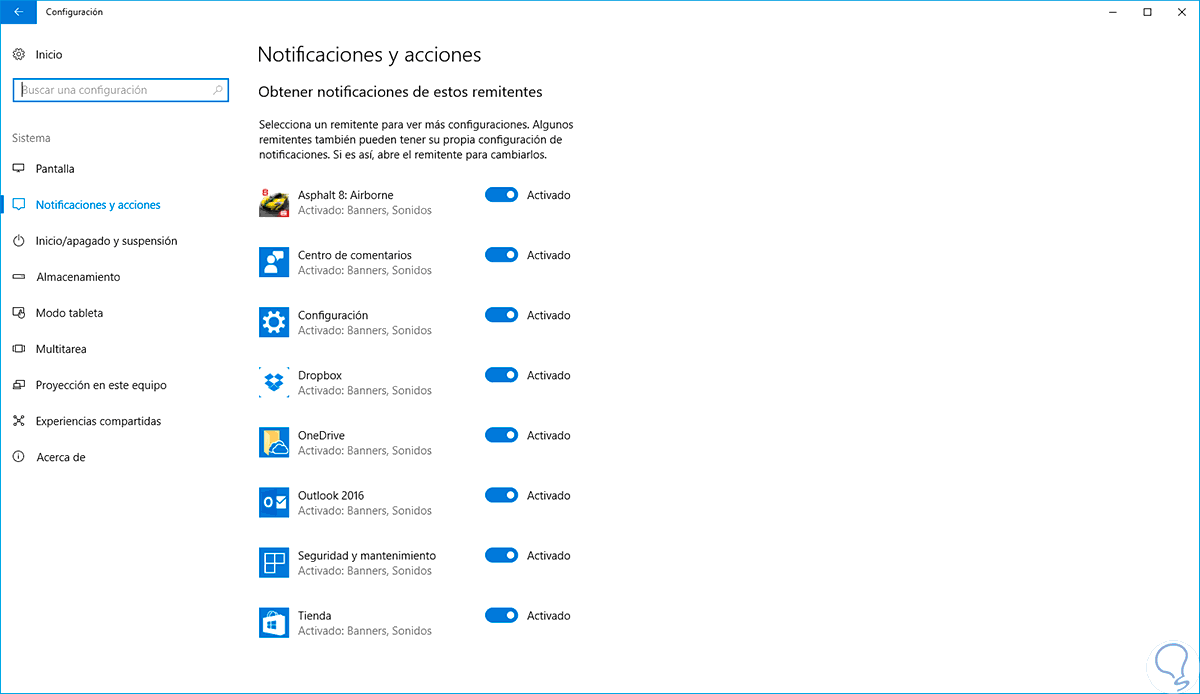Click the Seguridad y mantenimiento icon
Screen dimensions: 1200x694
pyautogui.click(x=274, y=563)
